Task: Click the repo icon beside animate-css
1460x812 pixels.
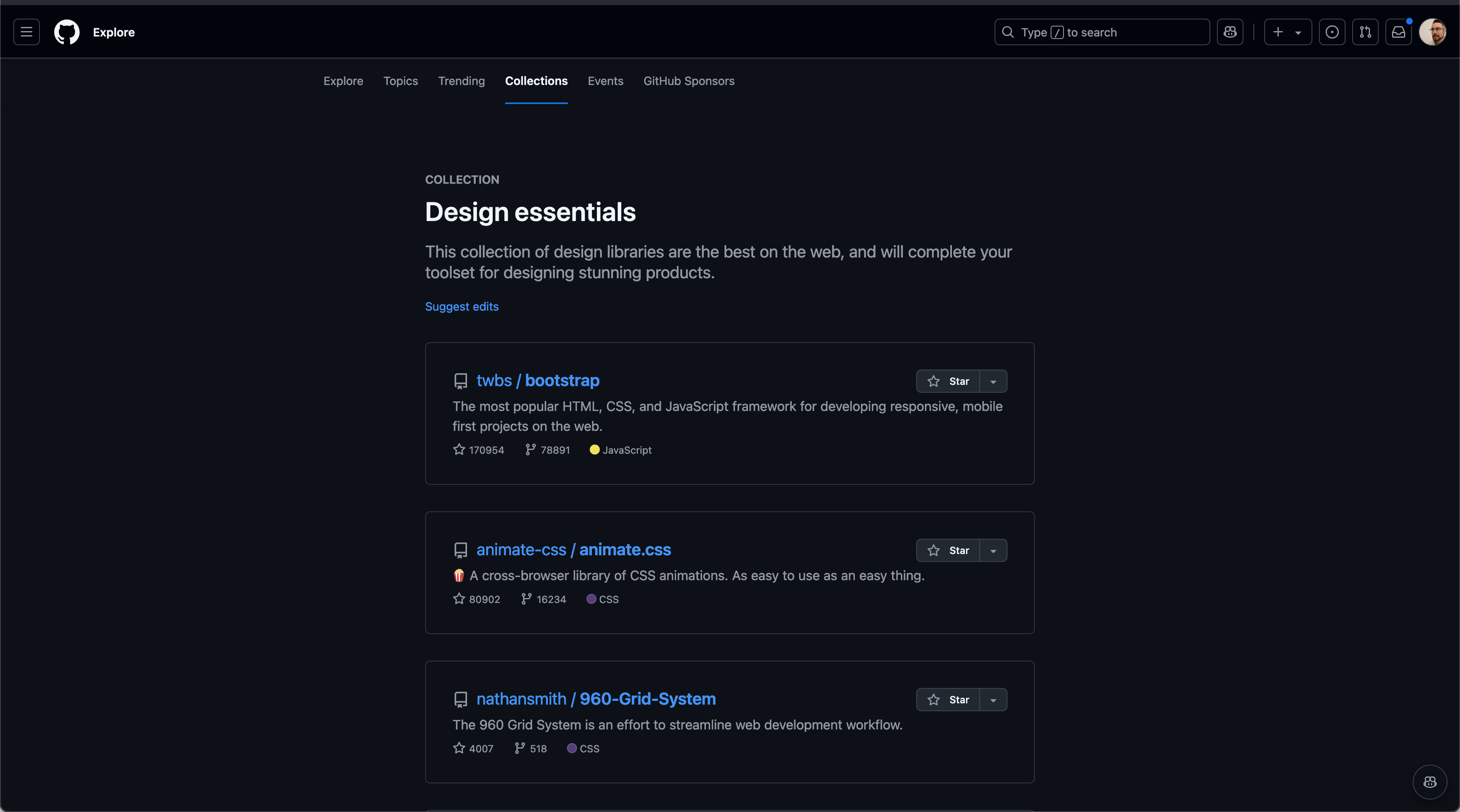Action: [x=461, y=550]
